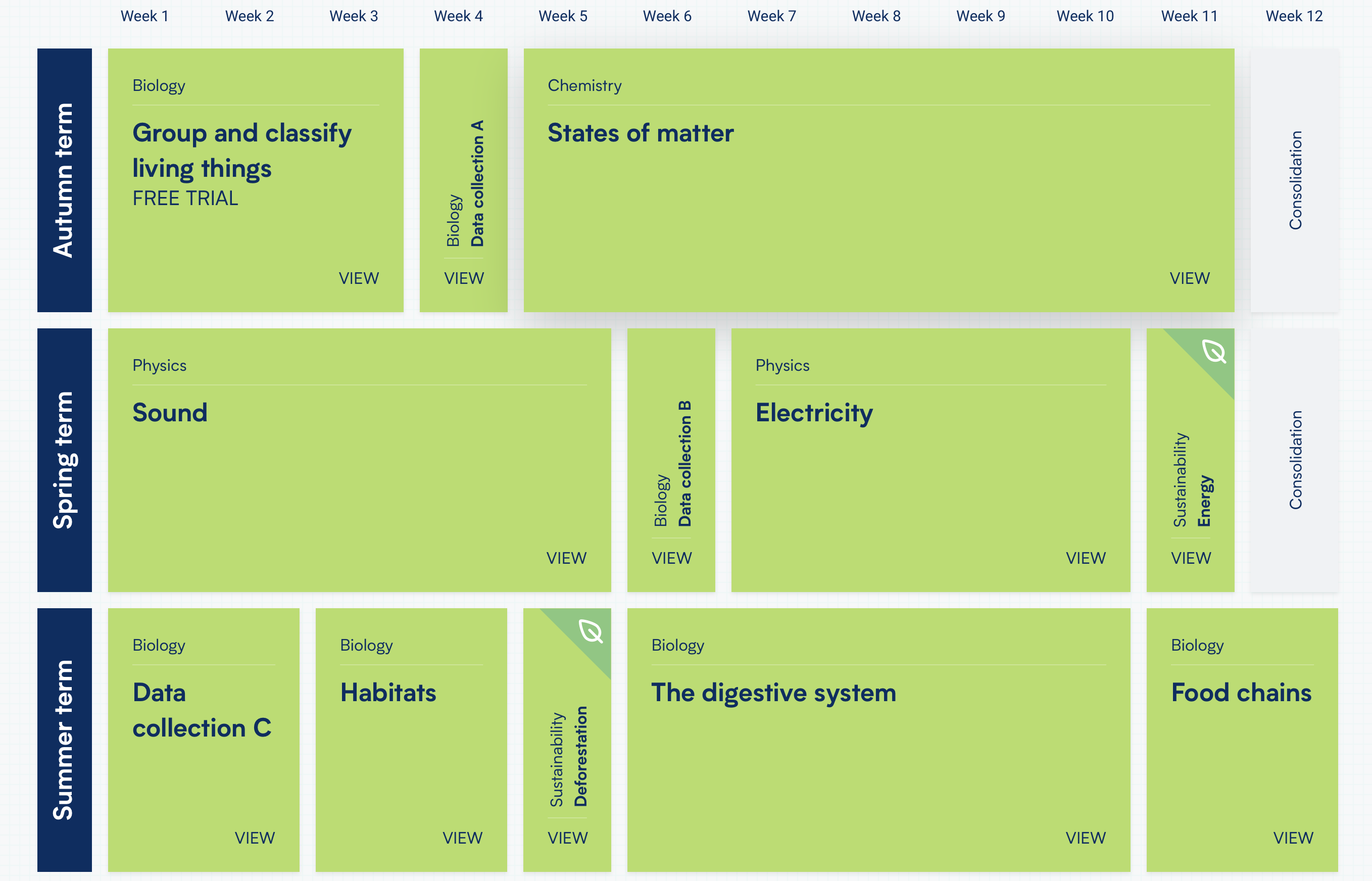Click the leaf icon on the Energy card

coord(1213,351)
